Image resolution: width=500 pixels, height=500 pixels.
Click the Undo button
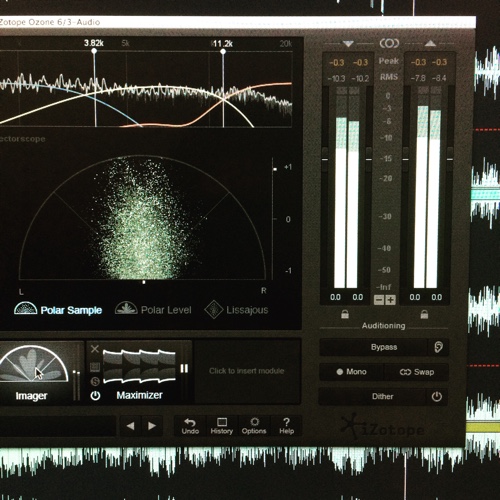190,426
